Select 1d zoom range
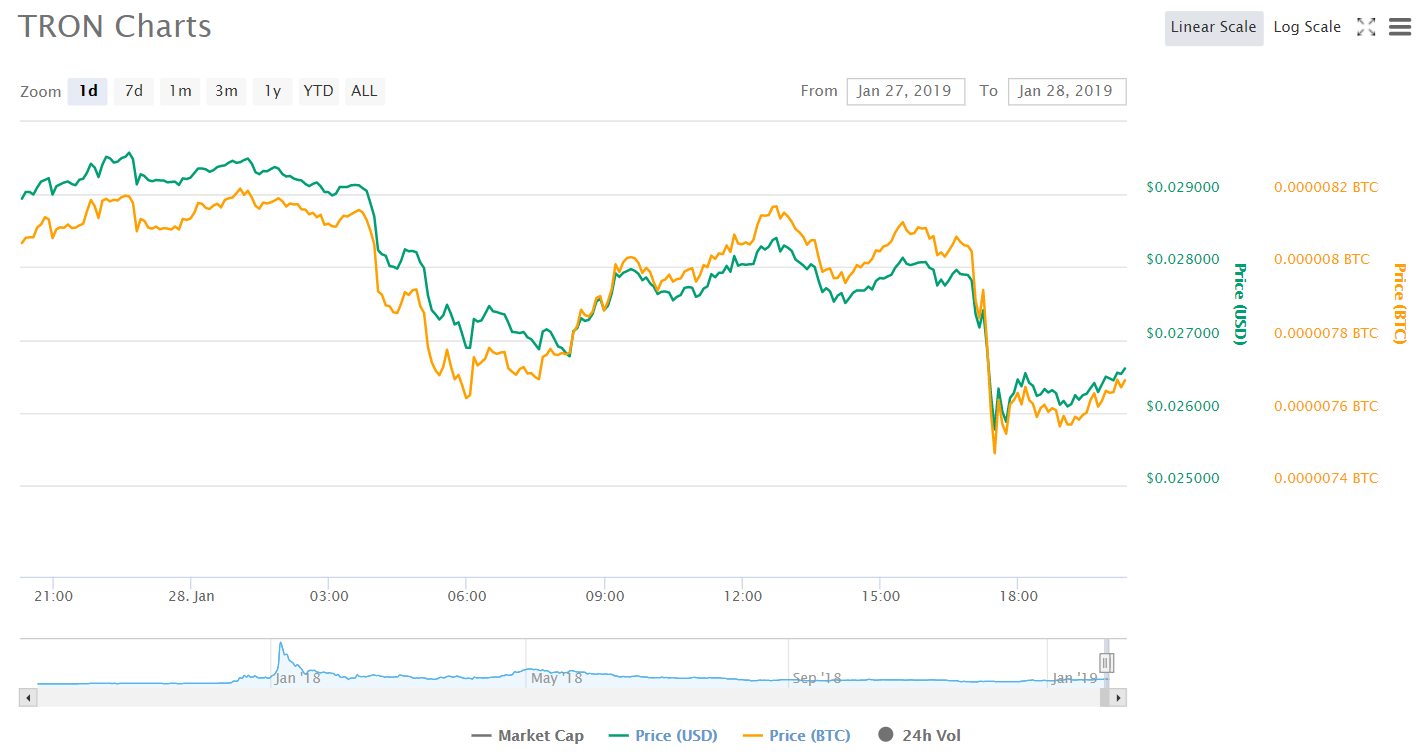 (x=88, y=91)
